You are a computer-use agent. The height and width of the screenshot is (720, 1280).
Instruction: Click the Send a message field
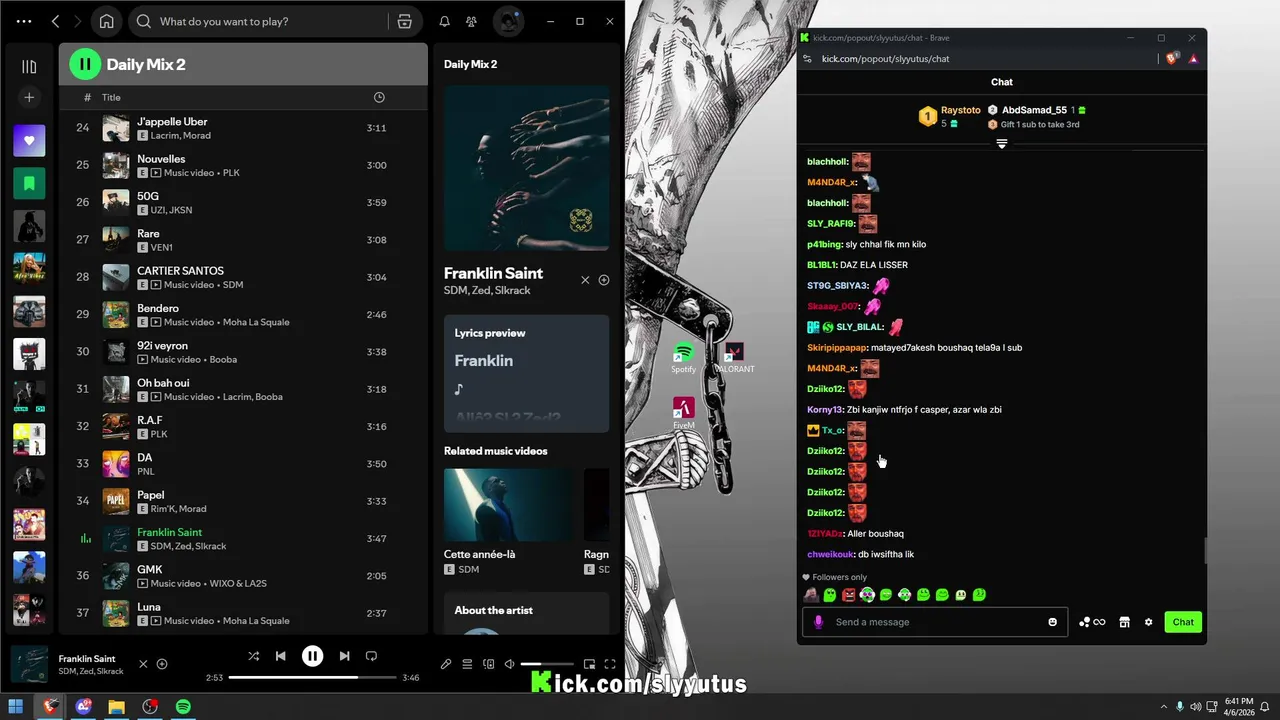coord(935,622)
